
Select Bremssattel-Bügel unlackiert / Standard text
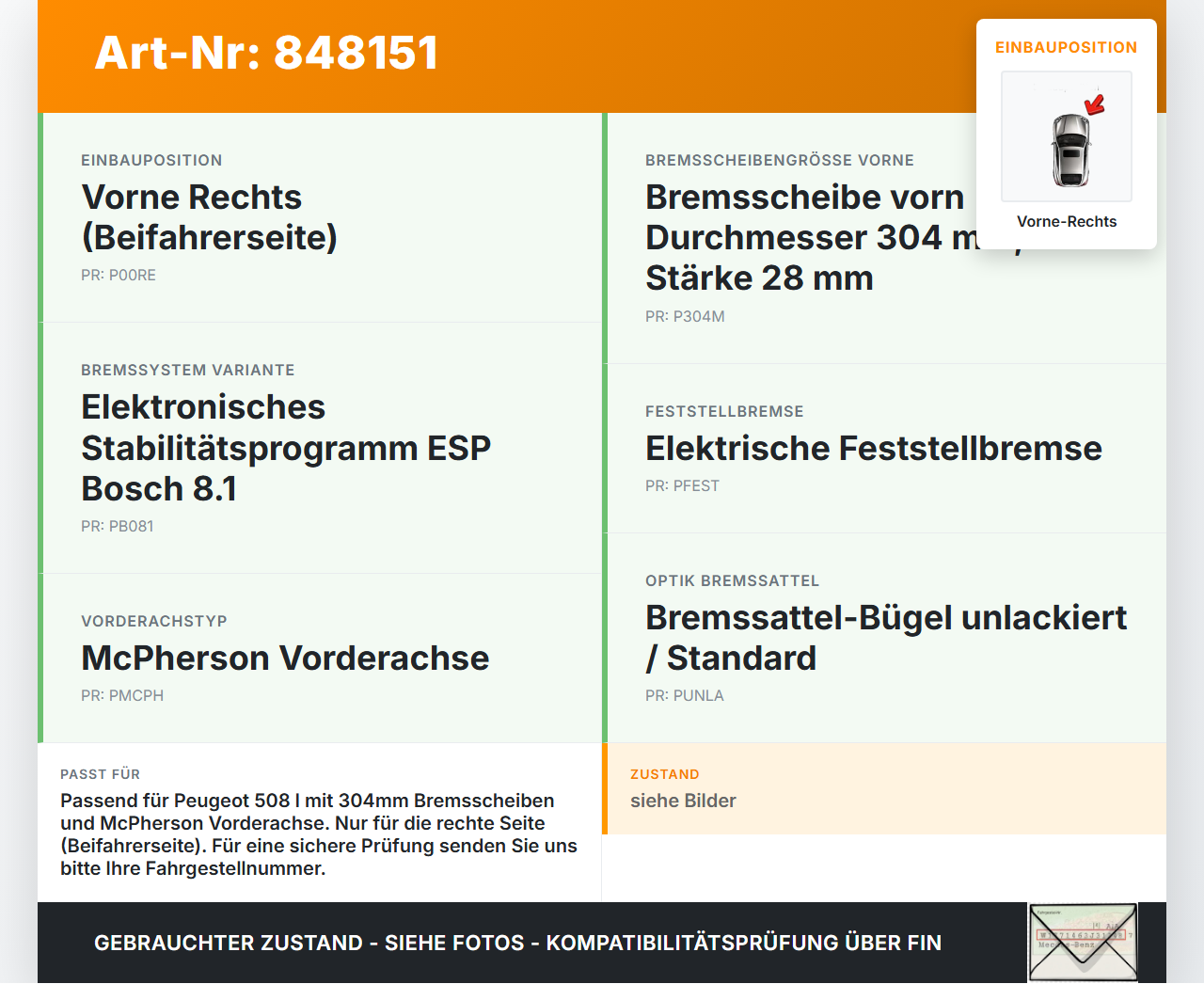pos(886,638)
